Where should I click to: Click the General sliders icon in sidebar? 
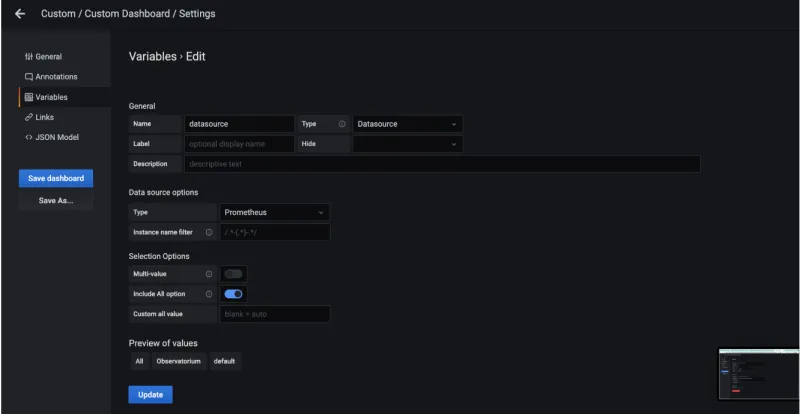click(29, 57)
